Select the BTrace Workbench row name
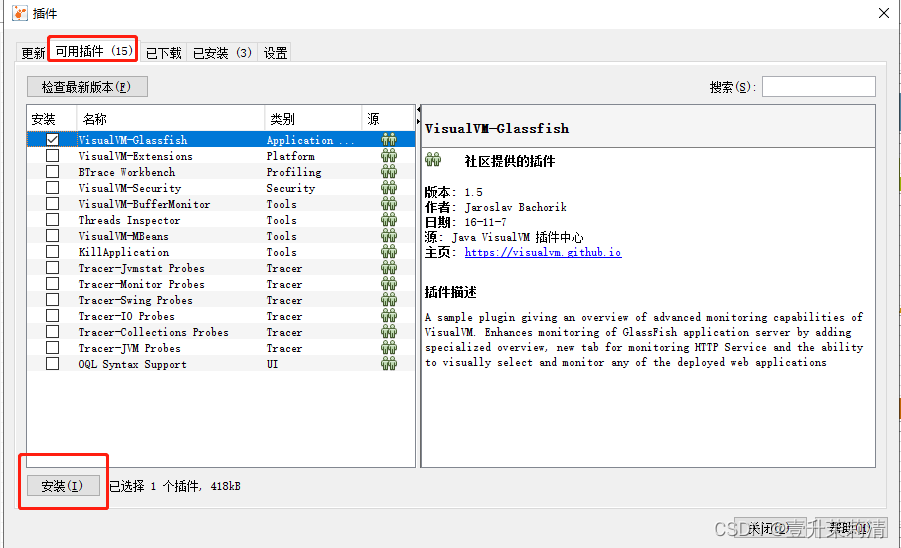The width and height of the screenshot is (901, 548). click(127, 172)
